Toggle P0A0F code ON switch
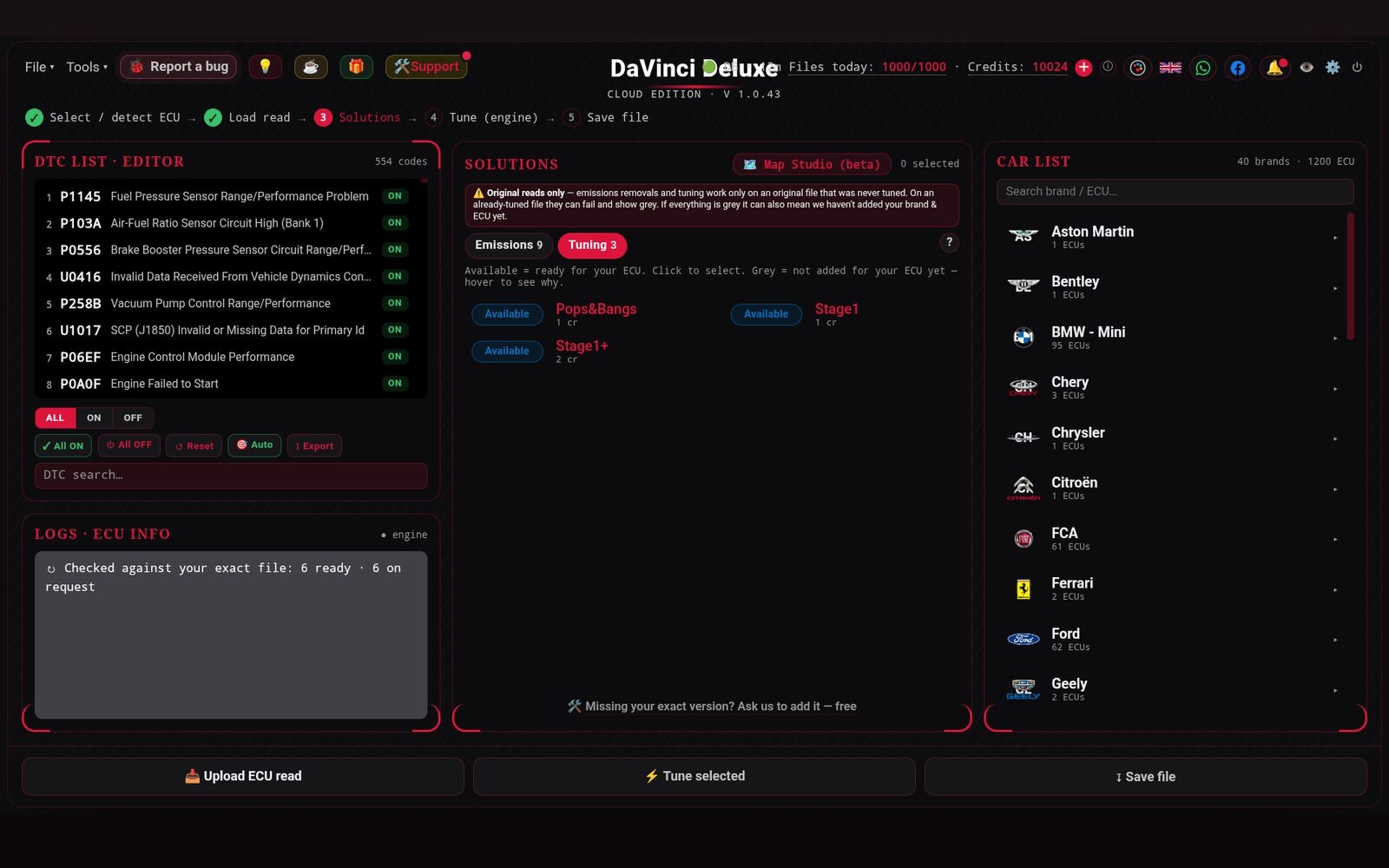 pos(395,384)
